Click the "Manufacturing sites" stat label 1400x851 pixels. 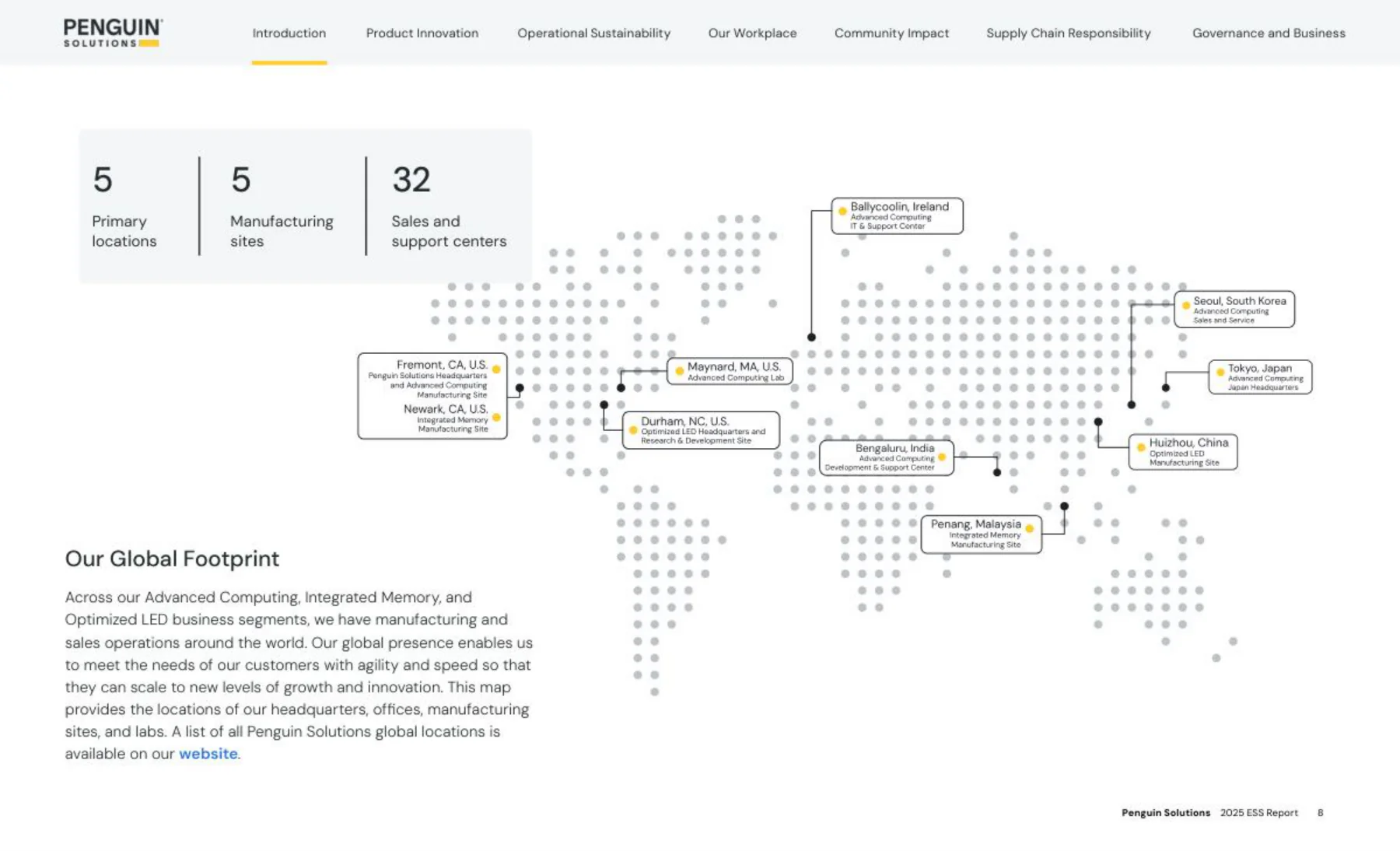click(282, 231)
